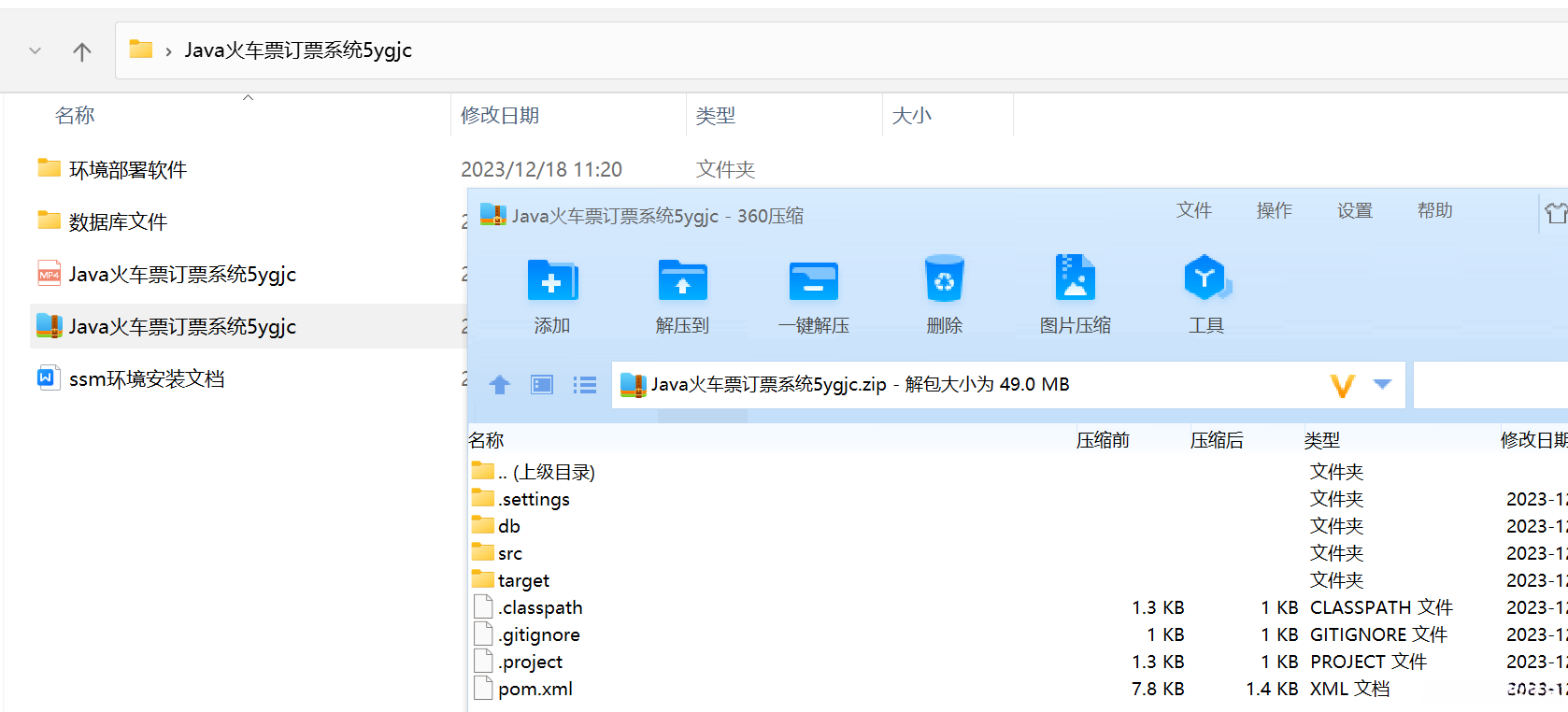Sort archive list by 类型 column in 360压缩
This screenshot has width=1568, height=712.
(1322, 440)
